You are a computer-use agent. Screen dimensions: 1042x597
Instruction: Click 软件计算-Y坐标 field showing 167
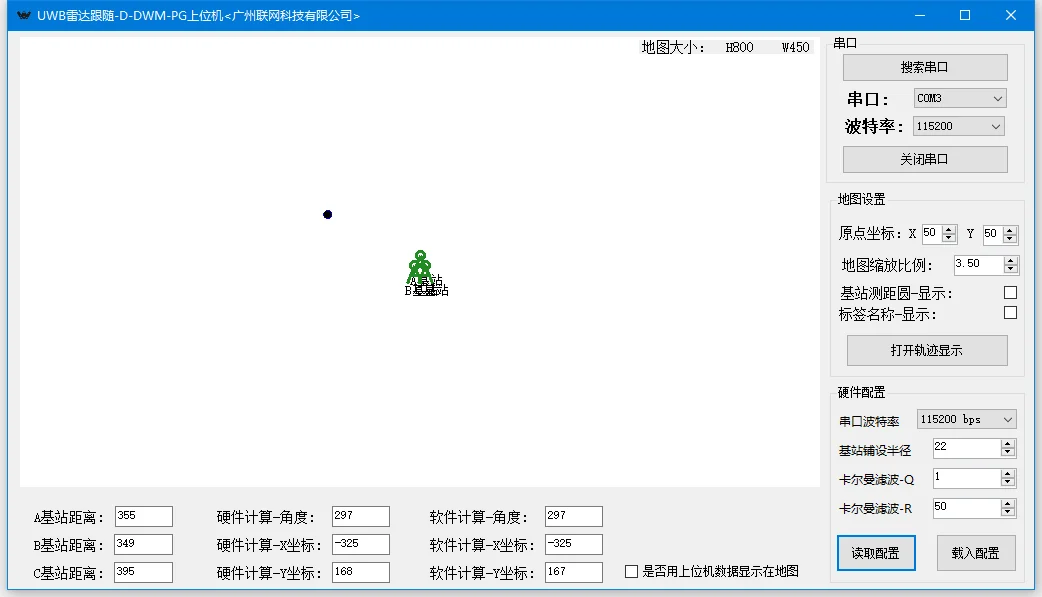[573, 572]
